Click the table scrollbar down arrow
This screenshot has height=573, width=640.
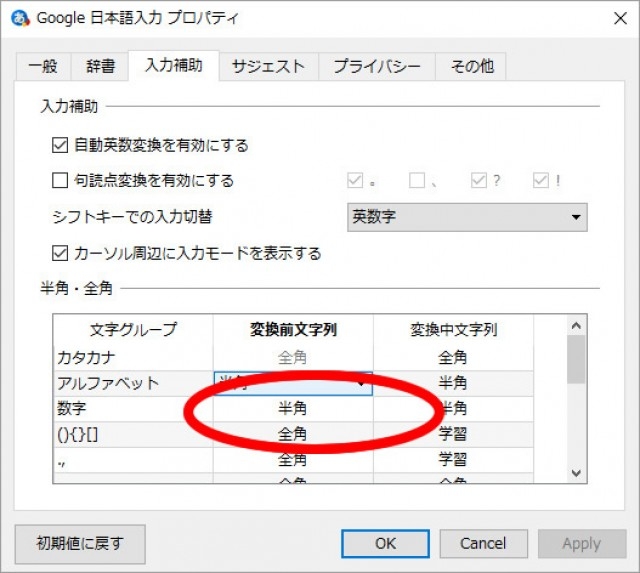tap(576, 473)
